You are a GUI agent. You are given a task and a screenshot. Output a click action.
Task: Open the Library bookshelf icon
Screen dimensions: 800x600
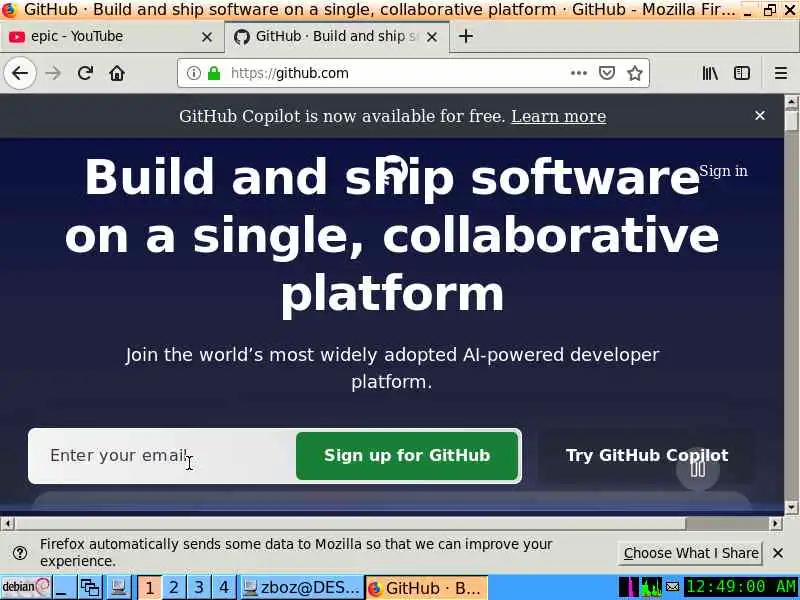710,73
